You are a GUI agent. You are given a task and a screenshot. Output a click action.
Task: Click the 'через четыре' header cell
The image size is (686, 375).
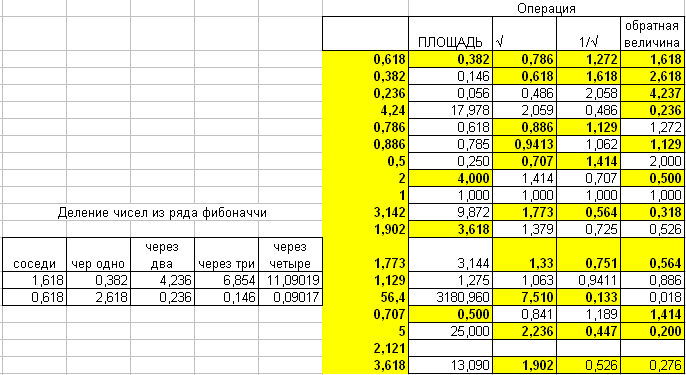click(290, 255)
